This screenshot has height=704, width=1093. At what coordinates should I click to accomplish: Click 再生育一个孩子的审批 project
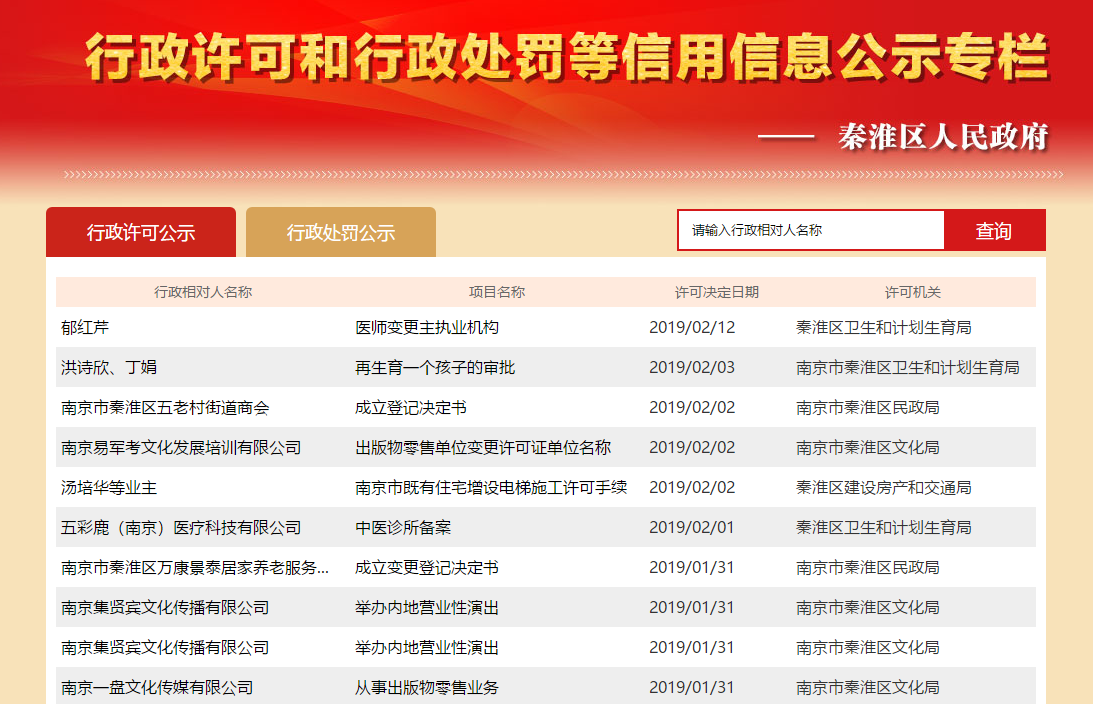pos(435,368)
